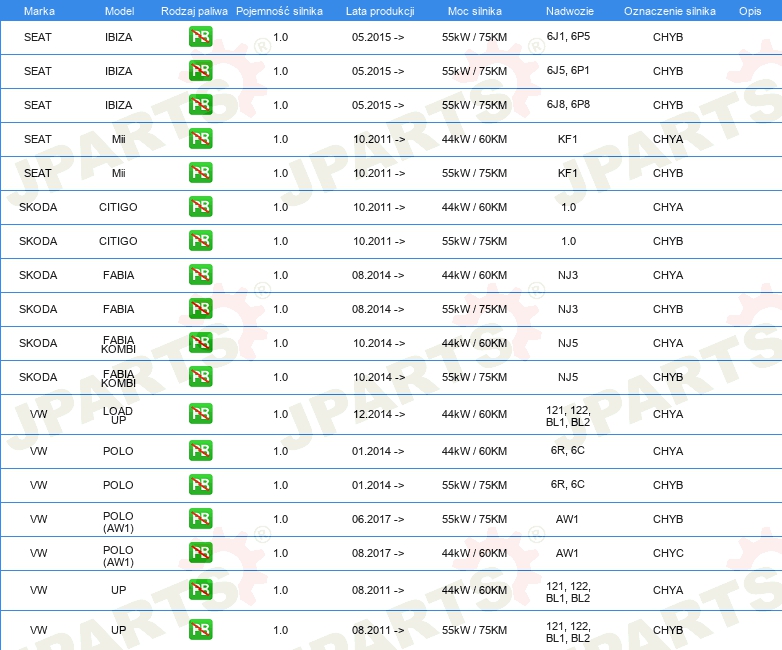Select 121, 122, BL1, BL2 in LOAD UP row
Image resolution: width=782 pixels, height=650 pixels.
(568, 416)
